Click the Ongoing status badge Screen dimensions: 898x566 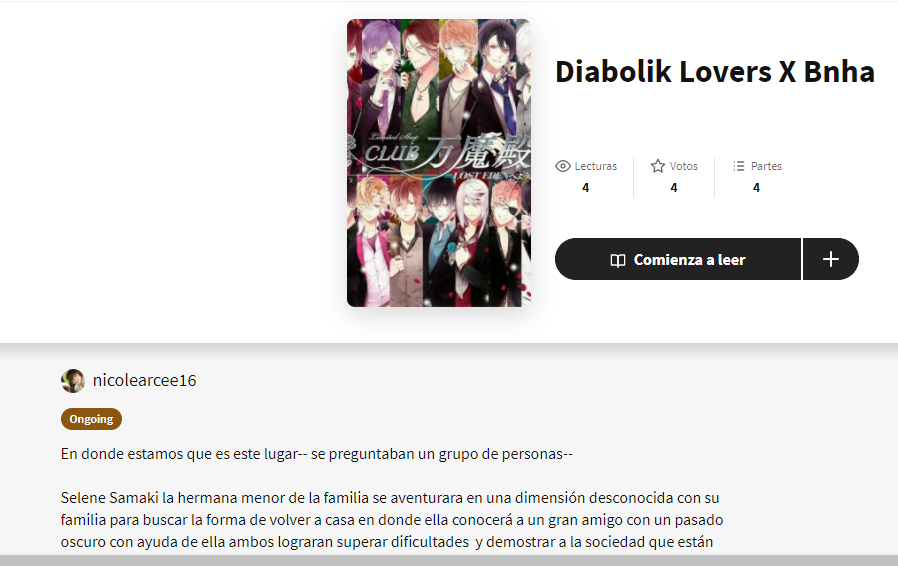91,419
